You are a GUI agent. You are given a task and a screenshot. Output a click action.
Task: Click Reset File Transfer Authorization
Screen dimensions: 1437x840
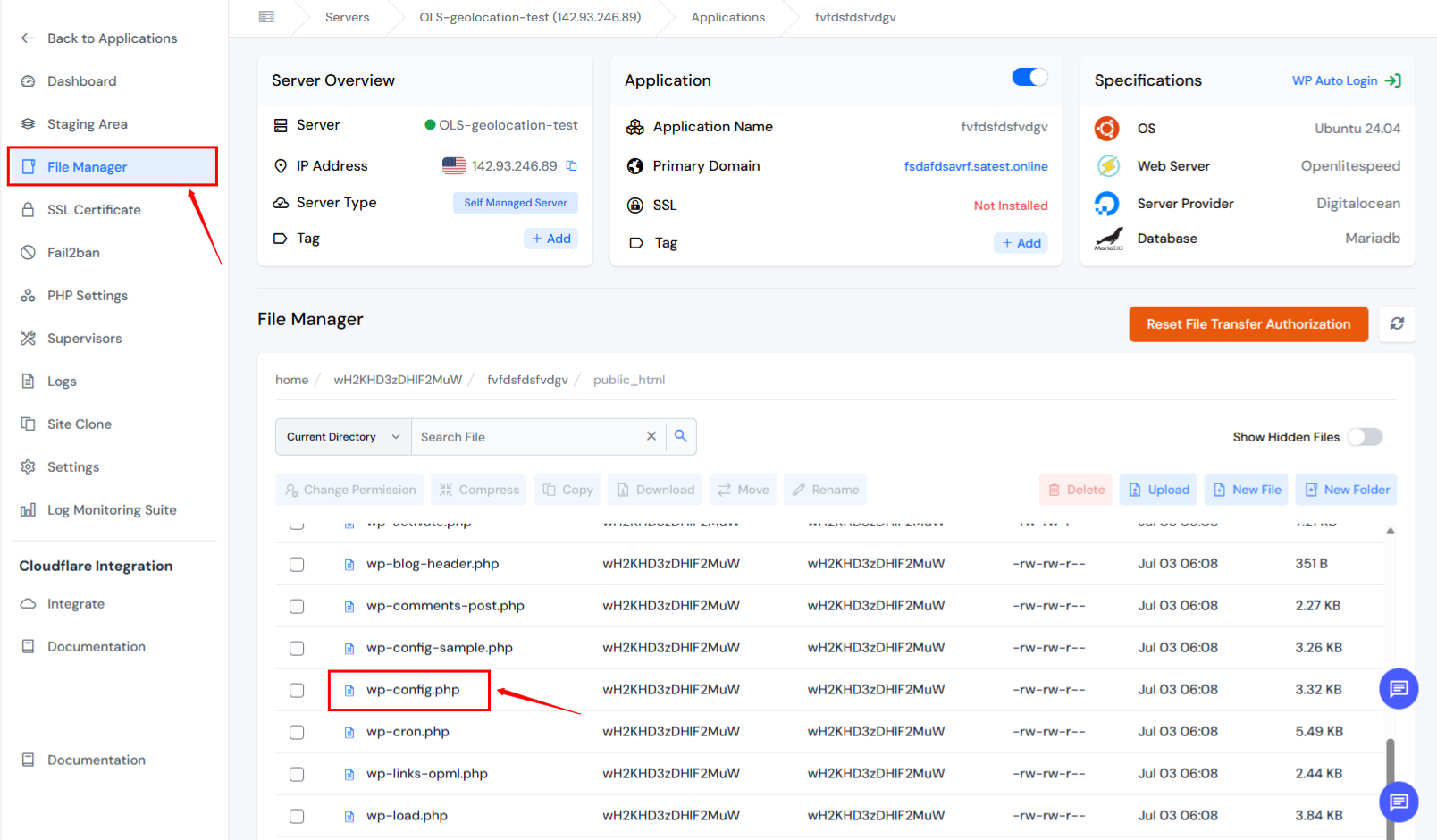pos(1248,323)
